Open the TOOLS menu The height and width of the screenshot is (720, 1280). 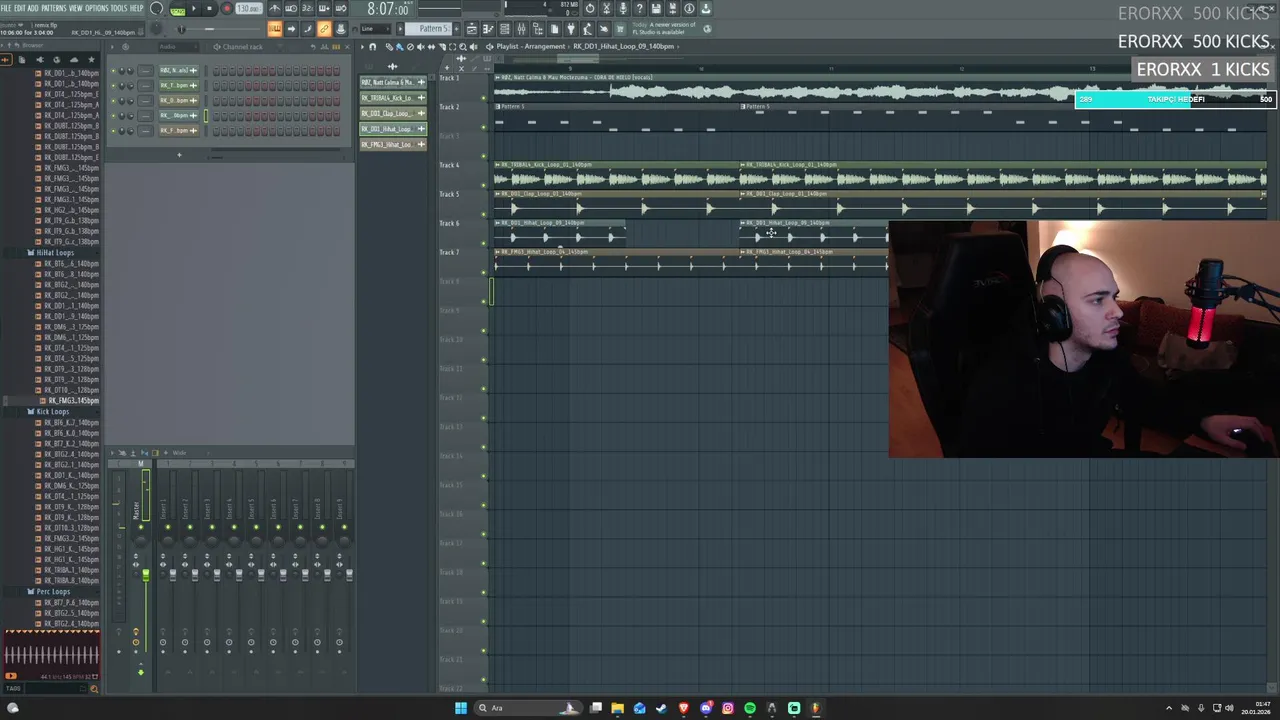119,9
